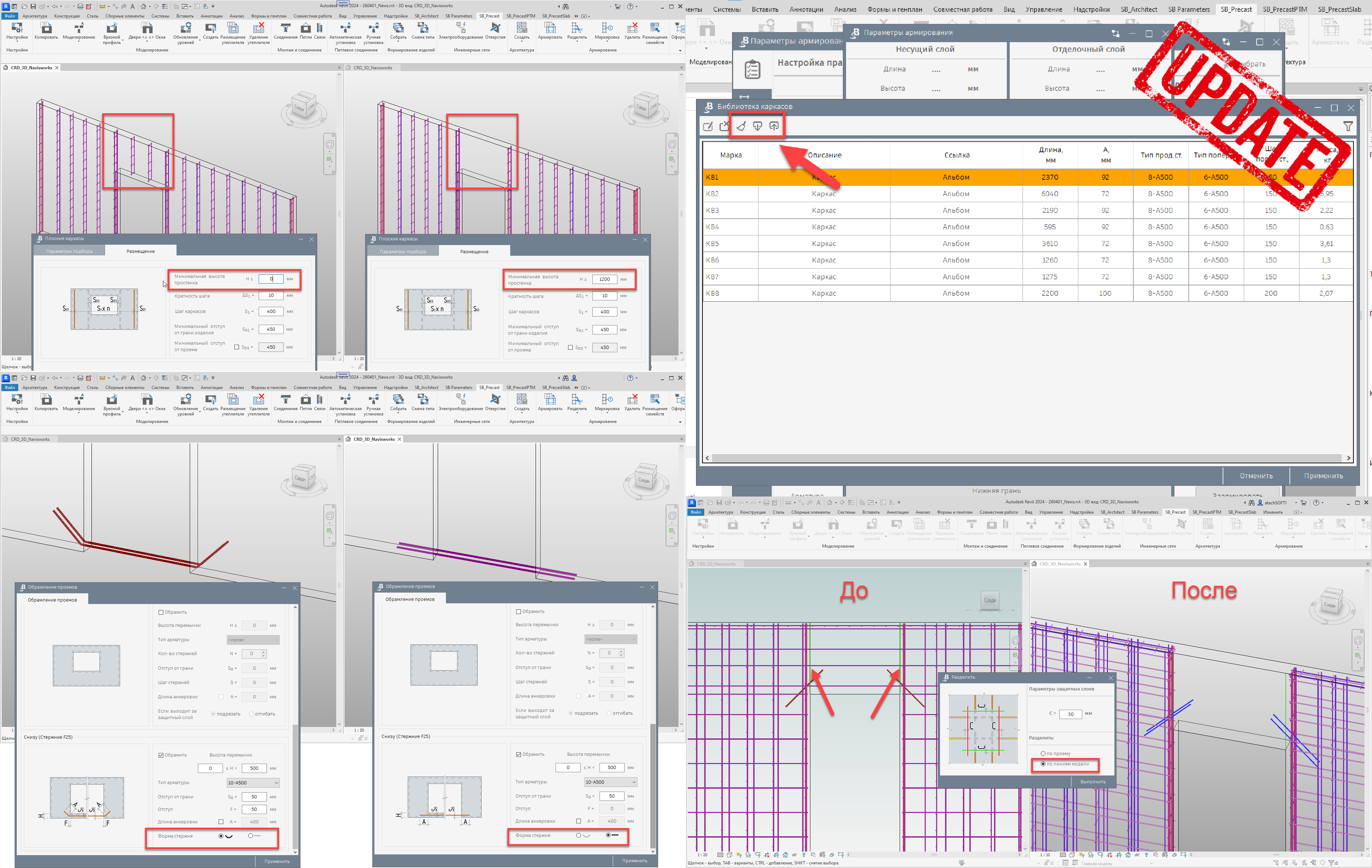Click Отменить in Библиотека каркасов window

(x=1256, y=476)
